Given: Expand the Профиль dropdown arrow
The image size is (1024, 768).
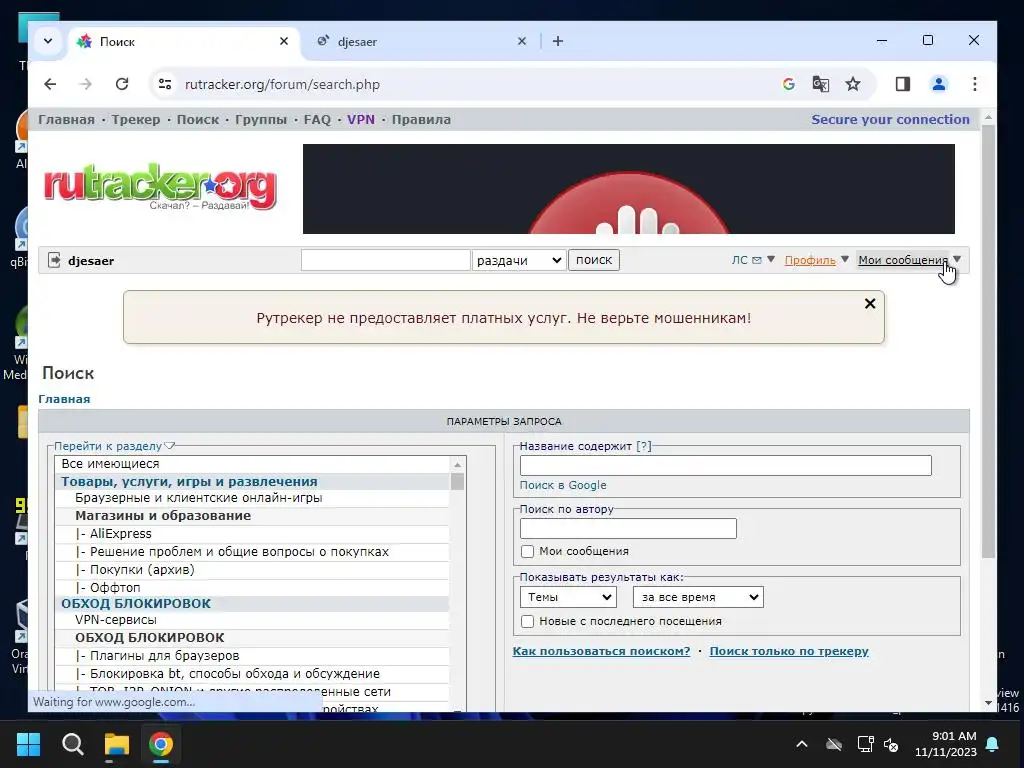Looking at the screenshot, I should (844, 259).
